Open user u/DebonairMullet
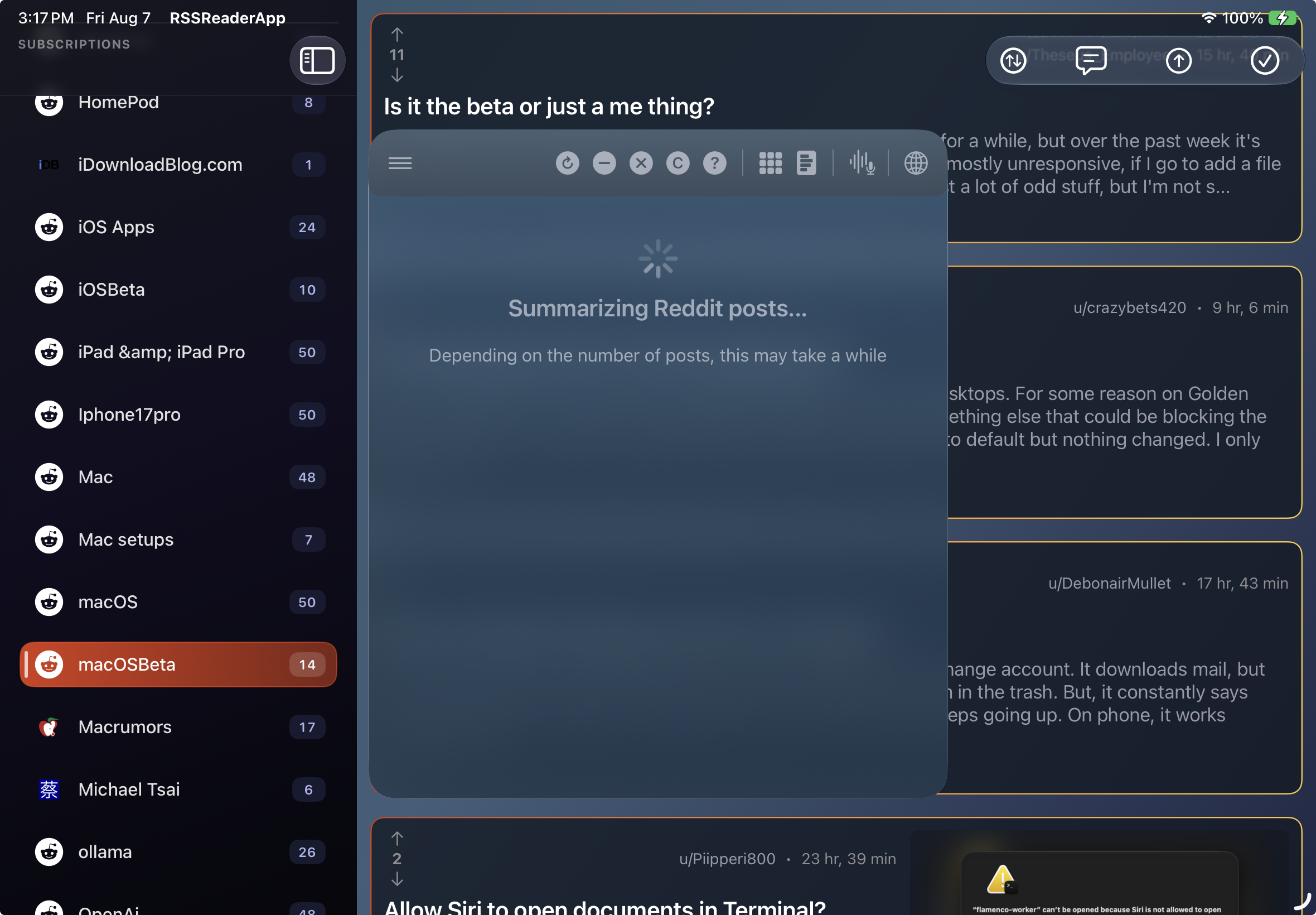The width and height of the screenshot is (1316, 915). (1109, 584)
